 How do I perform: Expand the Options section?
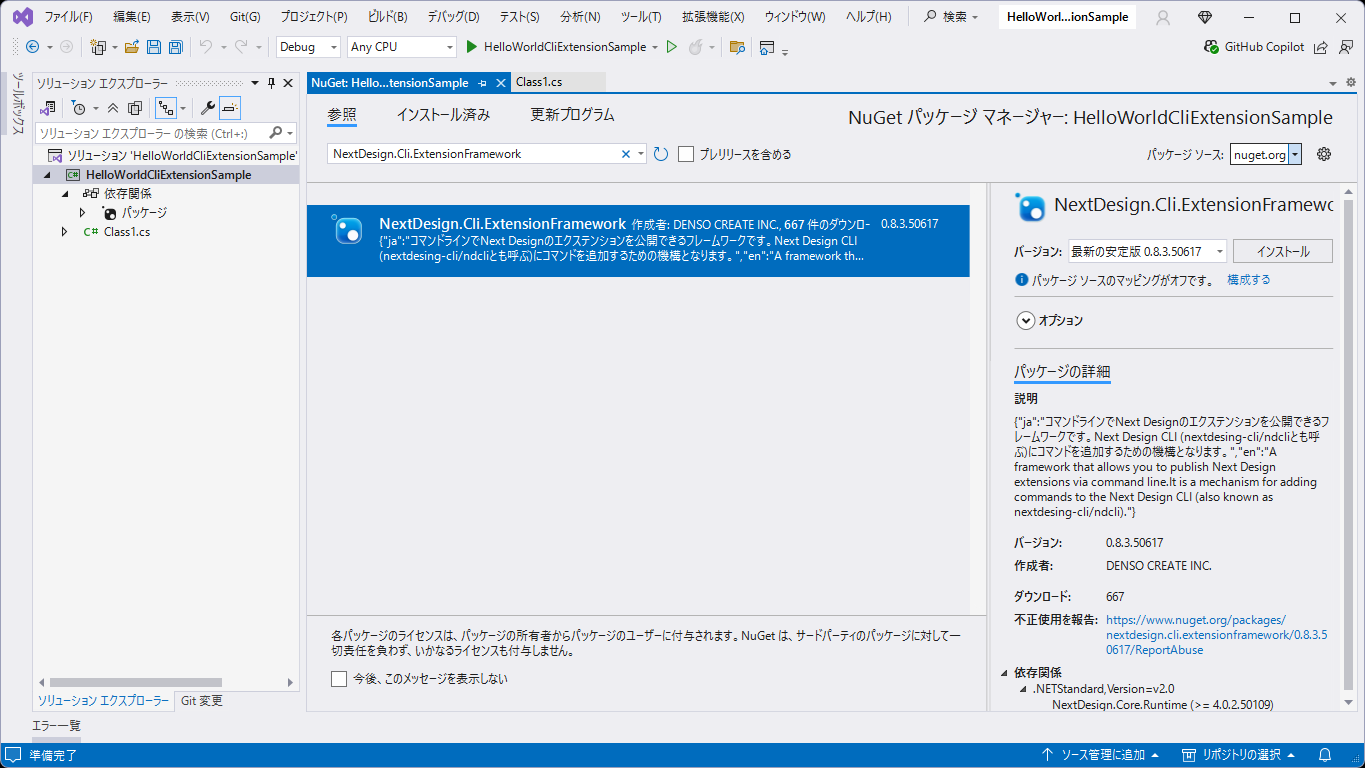point(1025,321)
